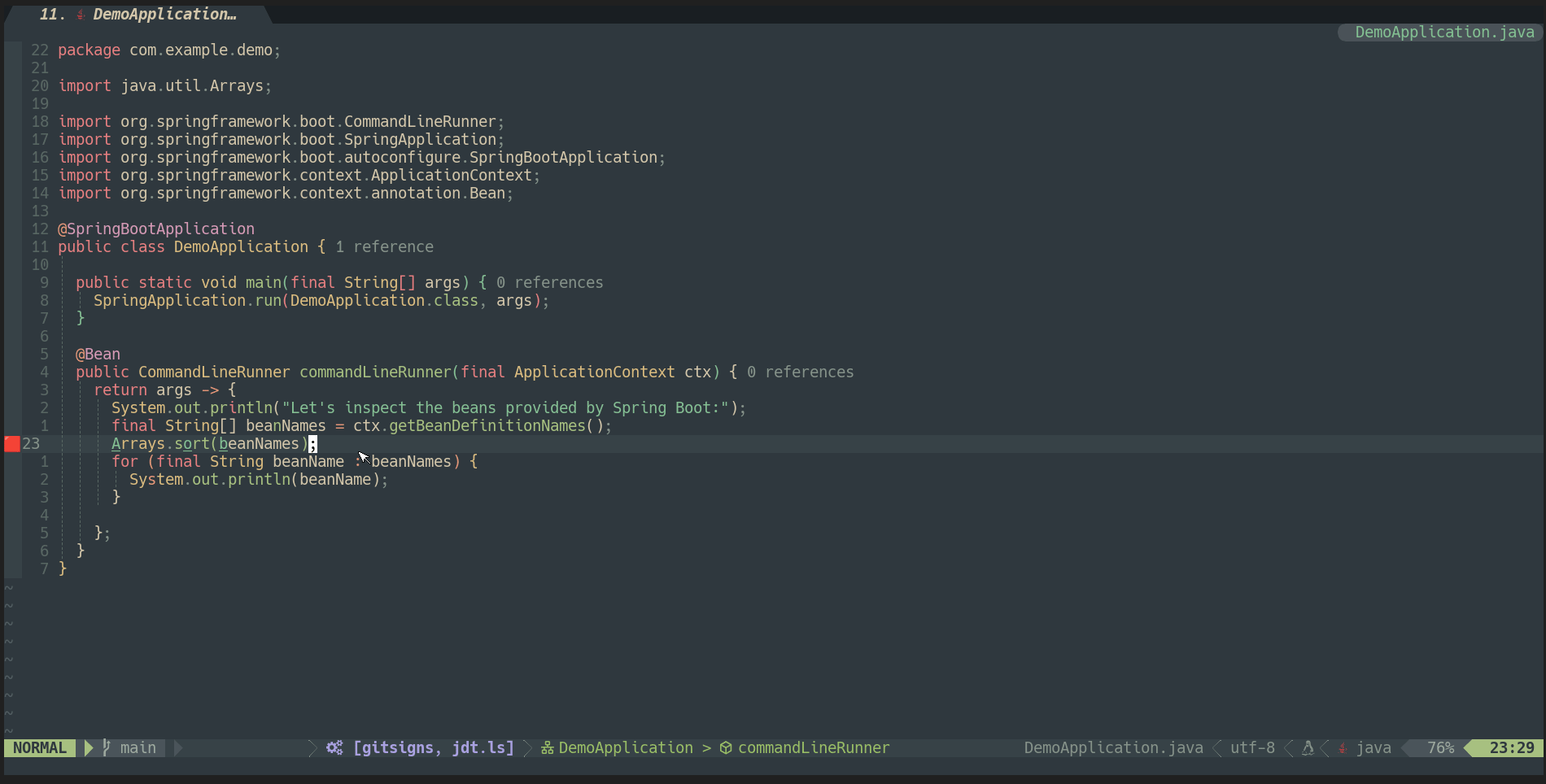Click line number 23 in the gutter
The width and height of the screenshot is (1546, 784).
tap(31, 443)
